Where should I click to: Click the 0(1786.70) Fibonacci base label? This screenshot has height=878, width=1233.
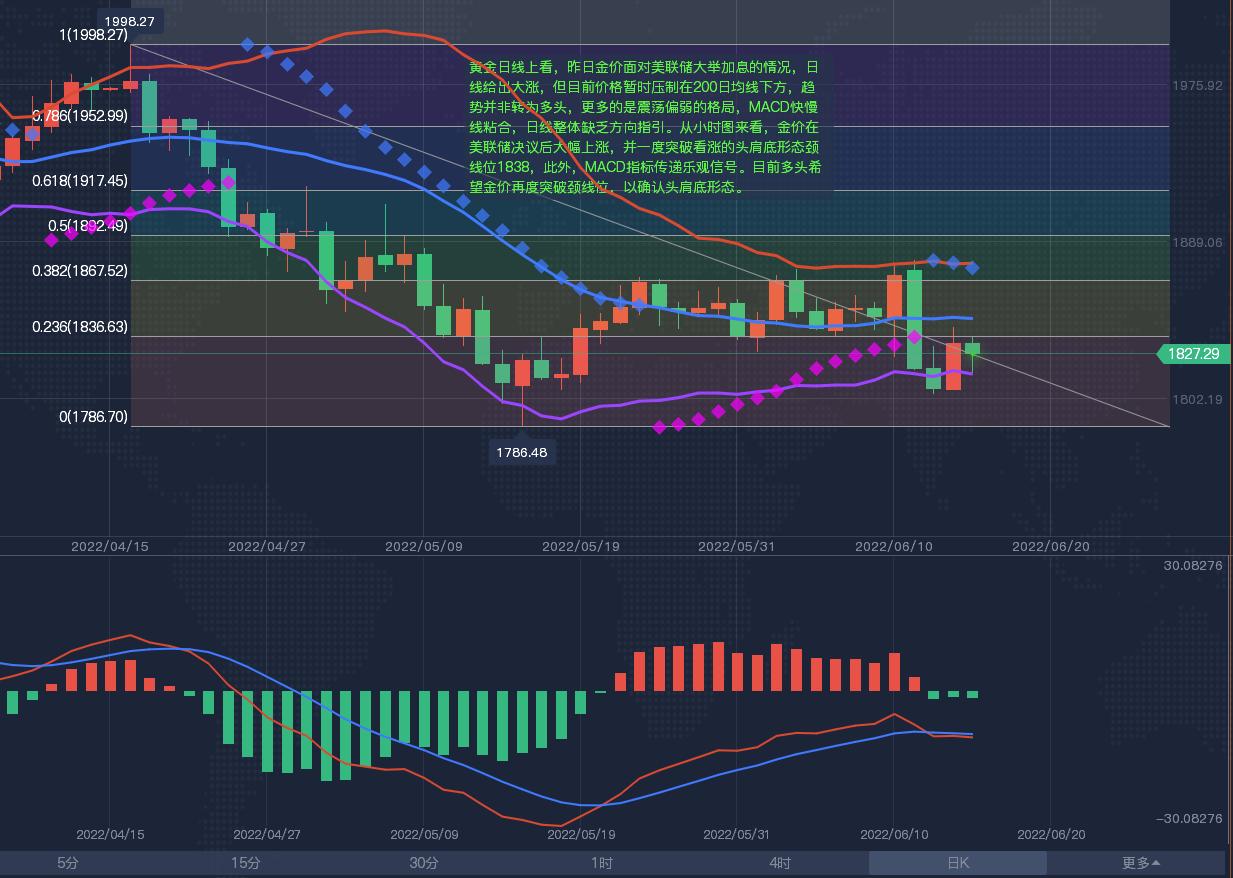pos(94,416)
